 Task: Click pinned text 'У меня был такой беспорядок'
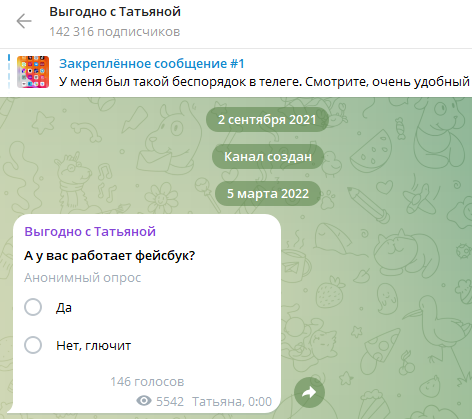click(153, 82)
